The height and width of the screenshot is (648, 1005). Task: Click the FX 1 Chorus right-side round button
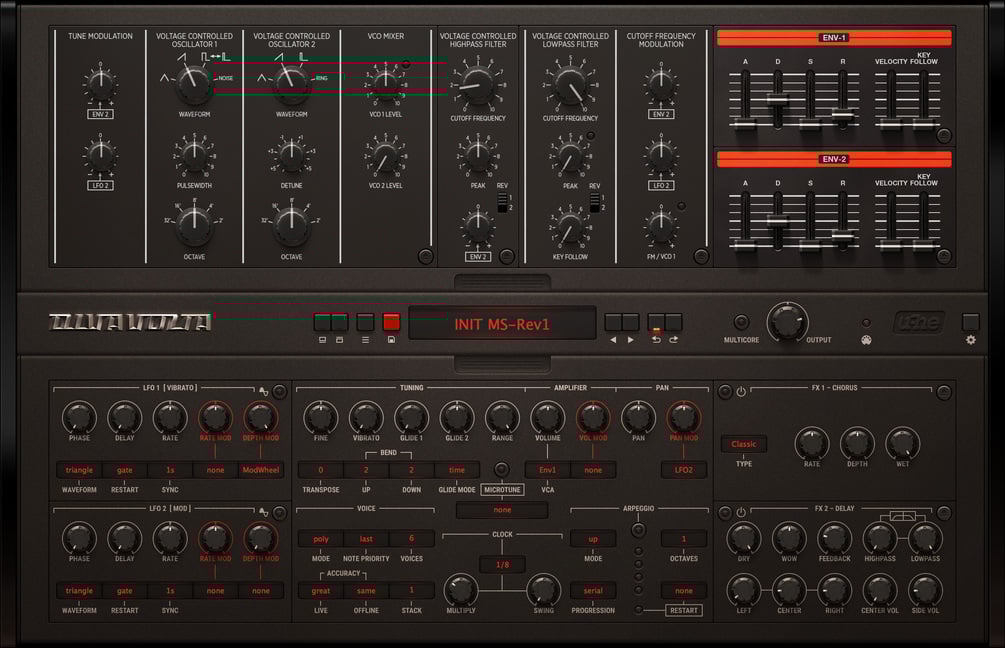tap(943, 392)
